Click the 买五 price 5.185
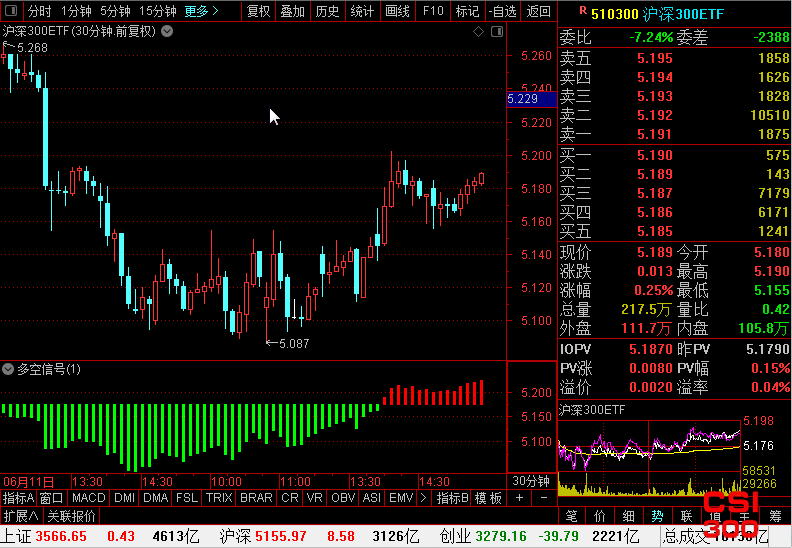This screenshot has height=548, width=792. [x=655, y=231]
